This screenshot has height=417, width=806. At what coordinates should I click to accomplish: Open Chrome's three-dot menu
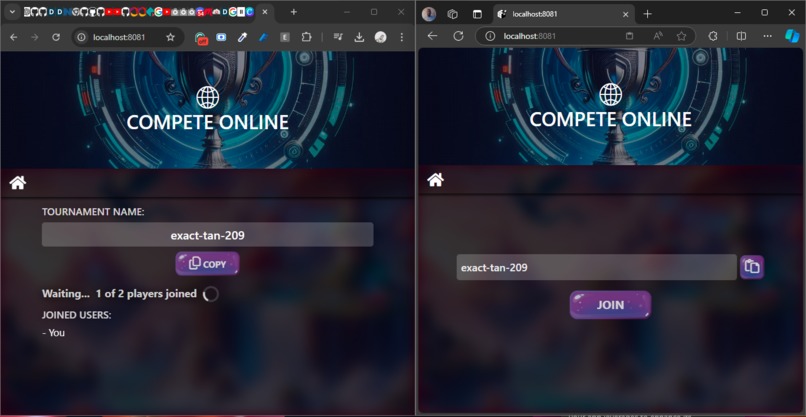401,37
